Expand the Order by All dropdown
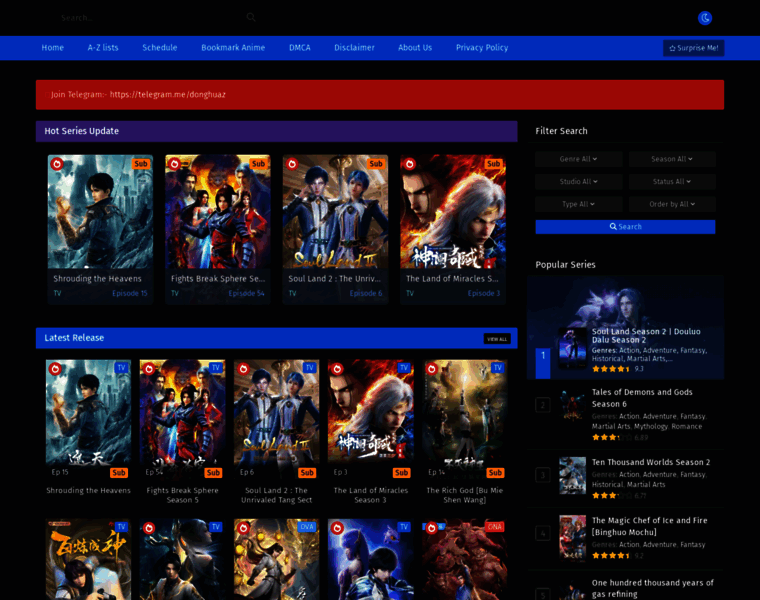The height and width of the screenshot is (600, 760). tap(672, 204)
